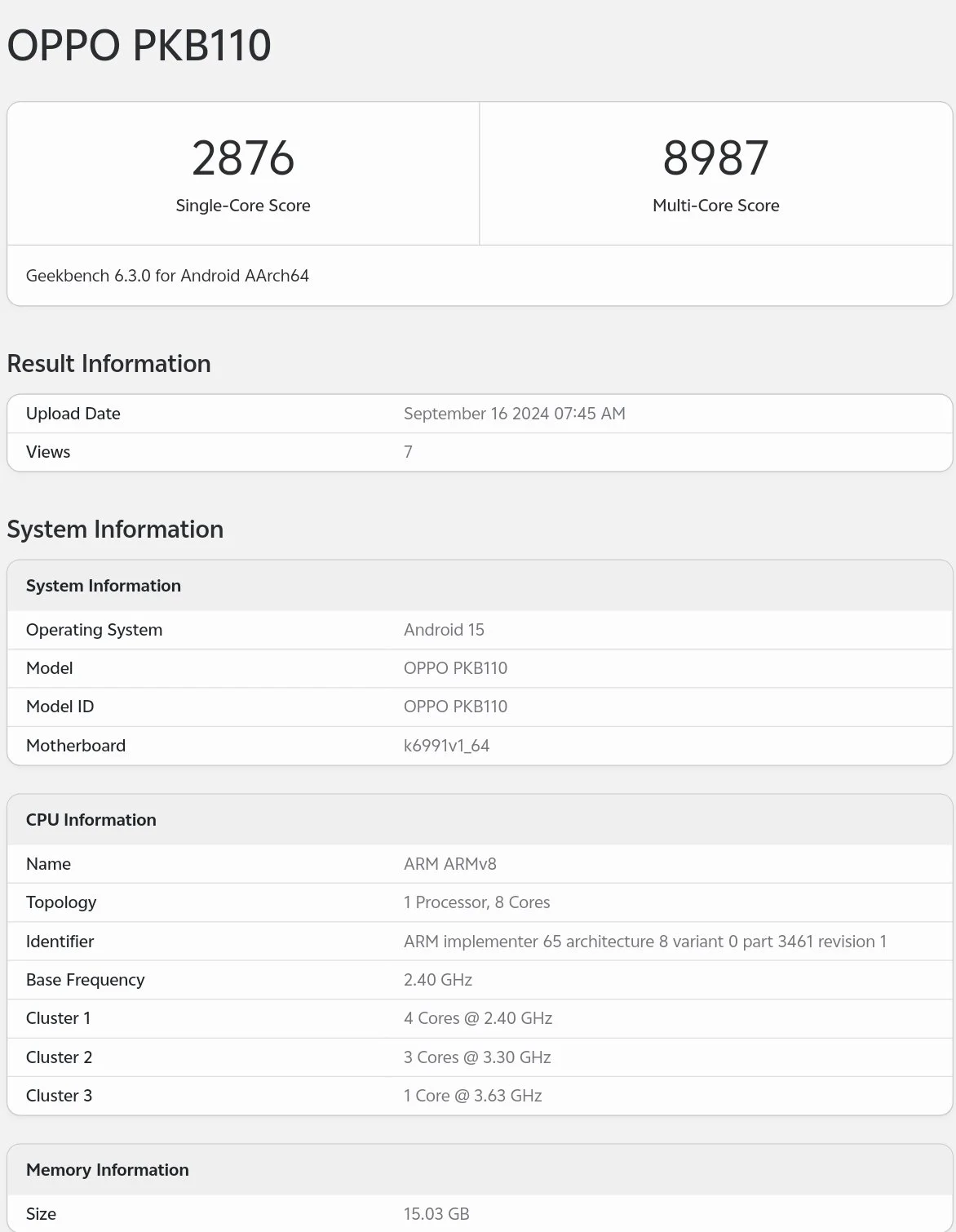Click the Model row label
Screen dimensions: 956x1232
50,668
